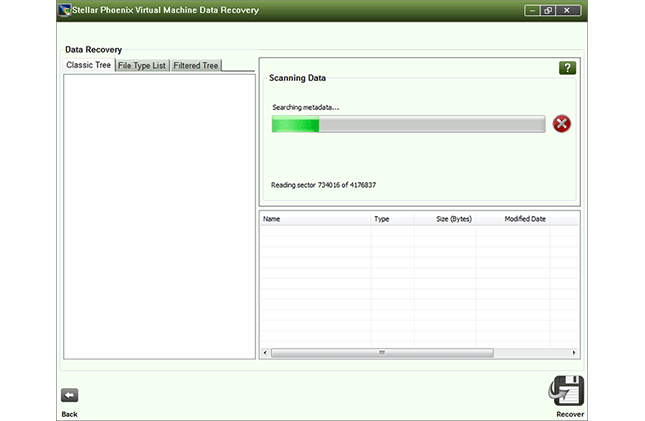Select the Filtered Tree tab

click(195, 66)
